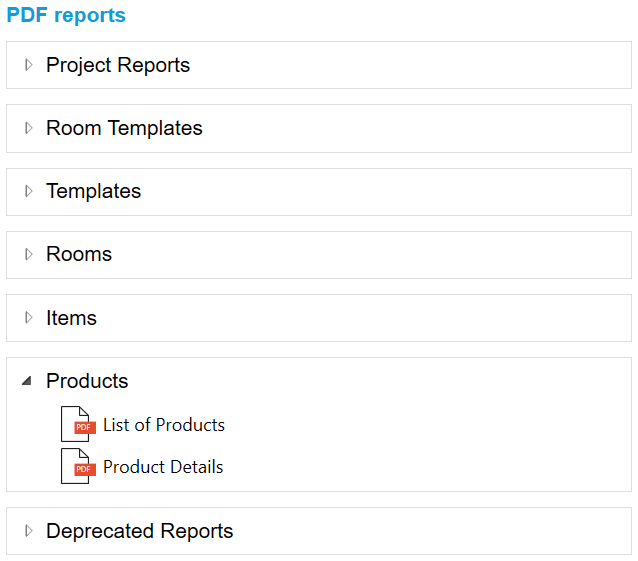Click the PDF icon beside List of Products
The width and height of the screenshot is (638, 561).
(77, 425)
